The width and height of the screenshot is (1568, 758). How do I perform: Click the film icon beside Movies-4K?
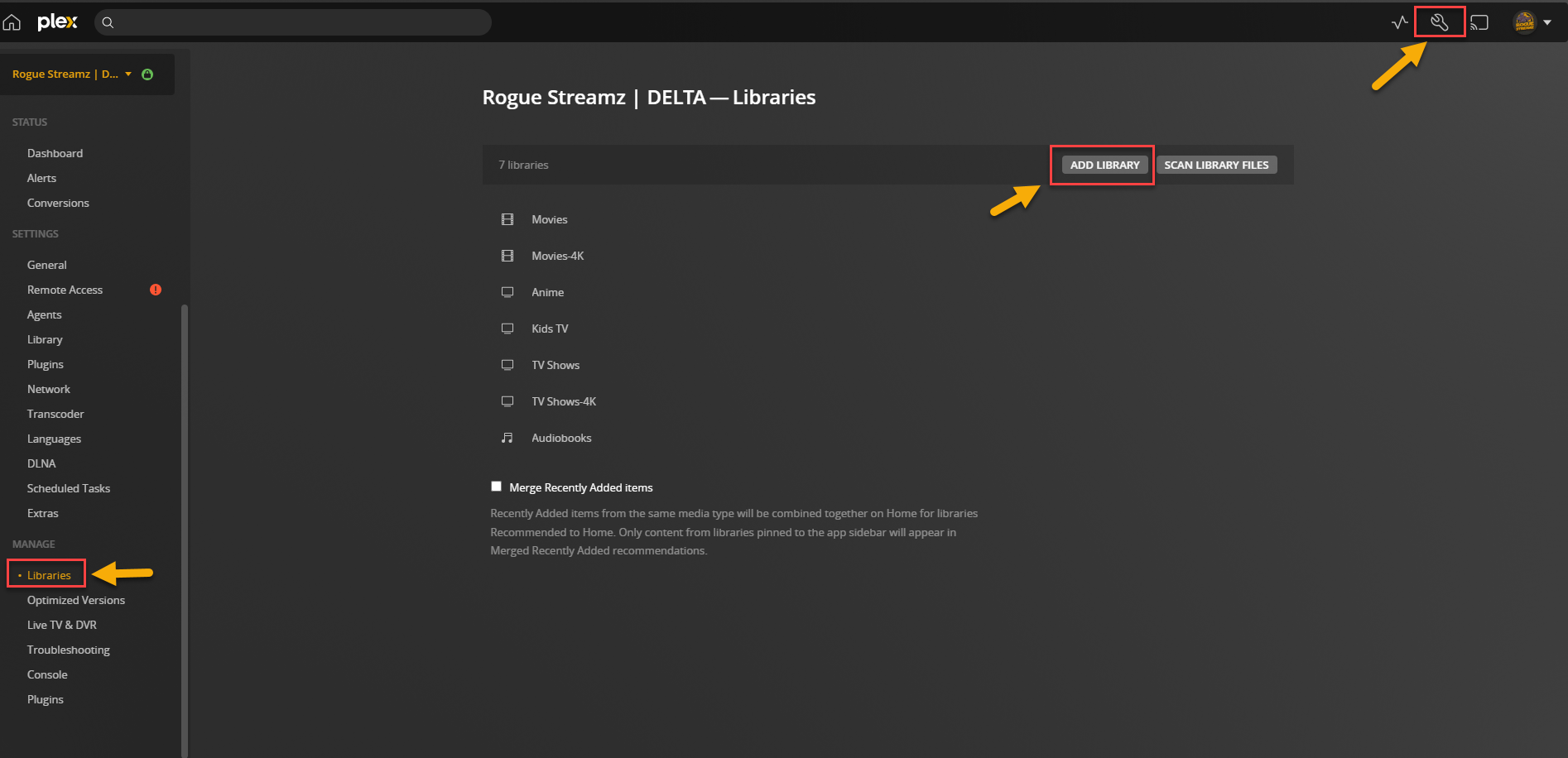(507, 256)
